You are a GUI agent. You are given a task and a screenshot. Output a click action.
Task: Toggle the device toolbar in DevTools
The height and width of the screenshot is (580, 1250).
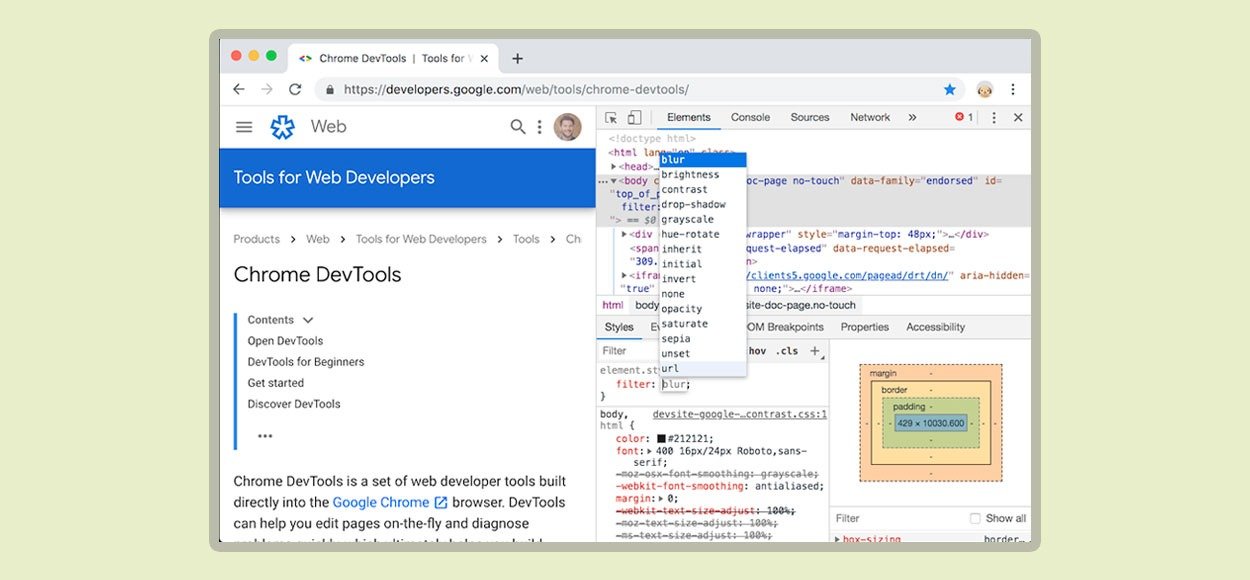point(634,118)
